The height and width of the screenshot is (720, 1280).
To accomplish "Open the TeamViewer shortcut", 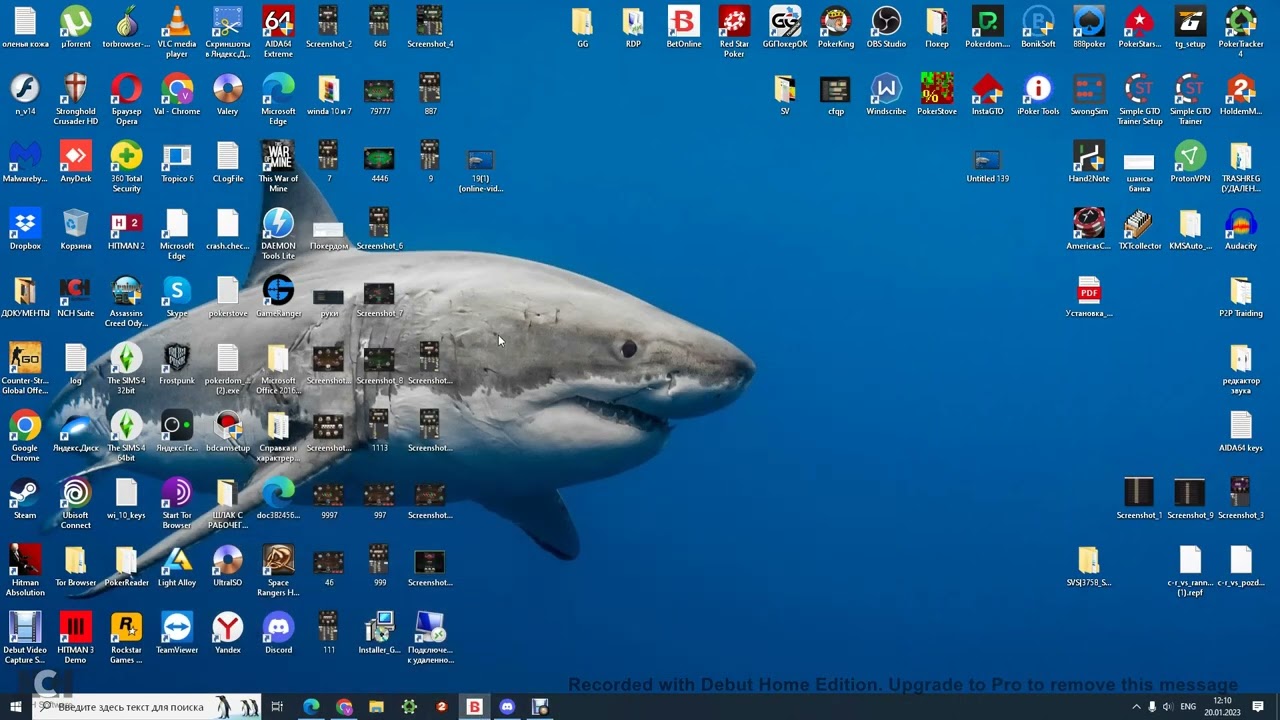I will click(177, 634).
